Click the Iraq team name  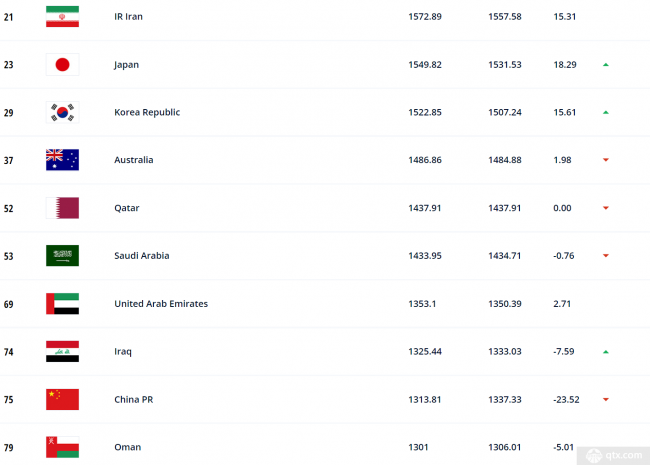[x=123, y=352]
